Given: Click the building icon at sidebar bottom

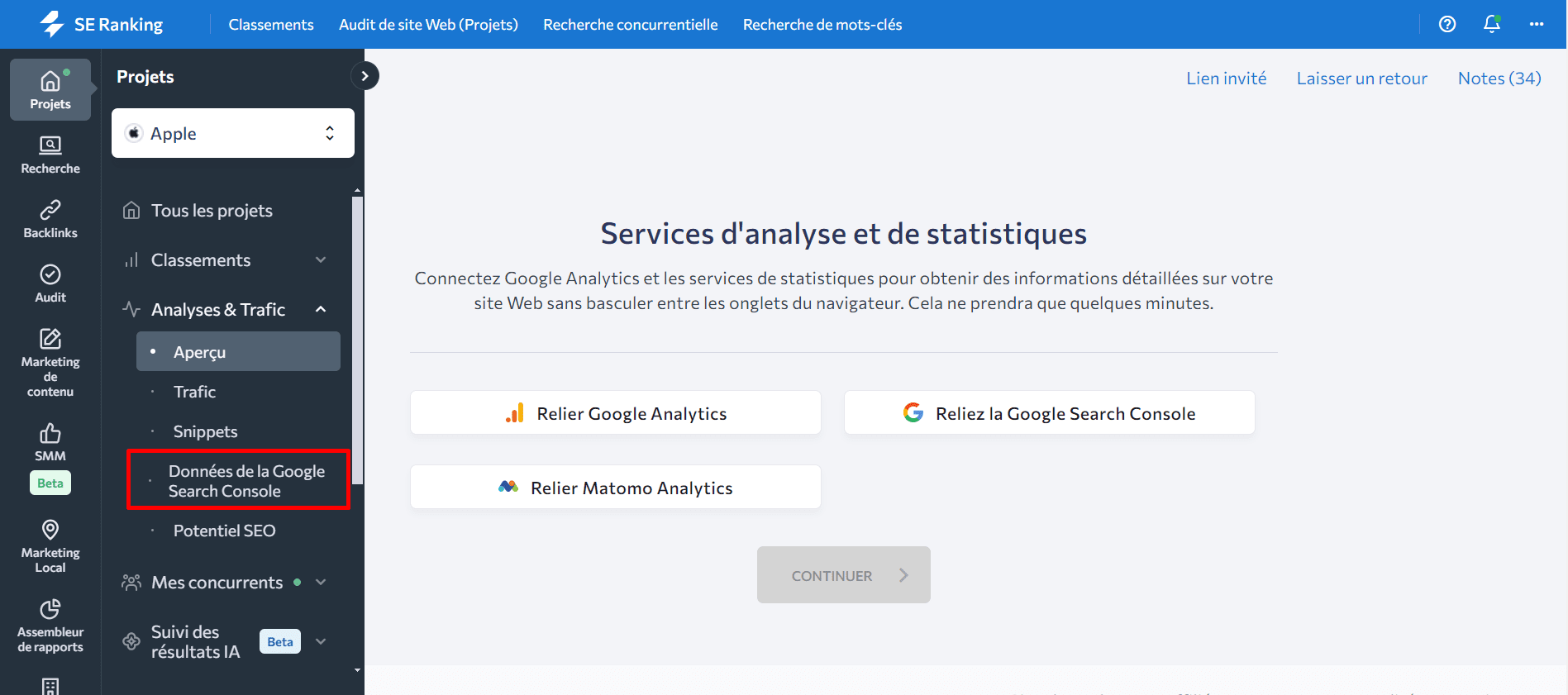Looking at the screenshot, I should [x=50, y=686].
